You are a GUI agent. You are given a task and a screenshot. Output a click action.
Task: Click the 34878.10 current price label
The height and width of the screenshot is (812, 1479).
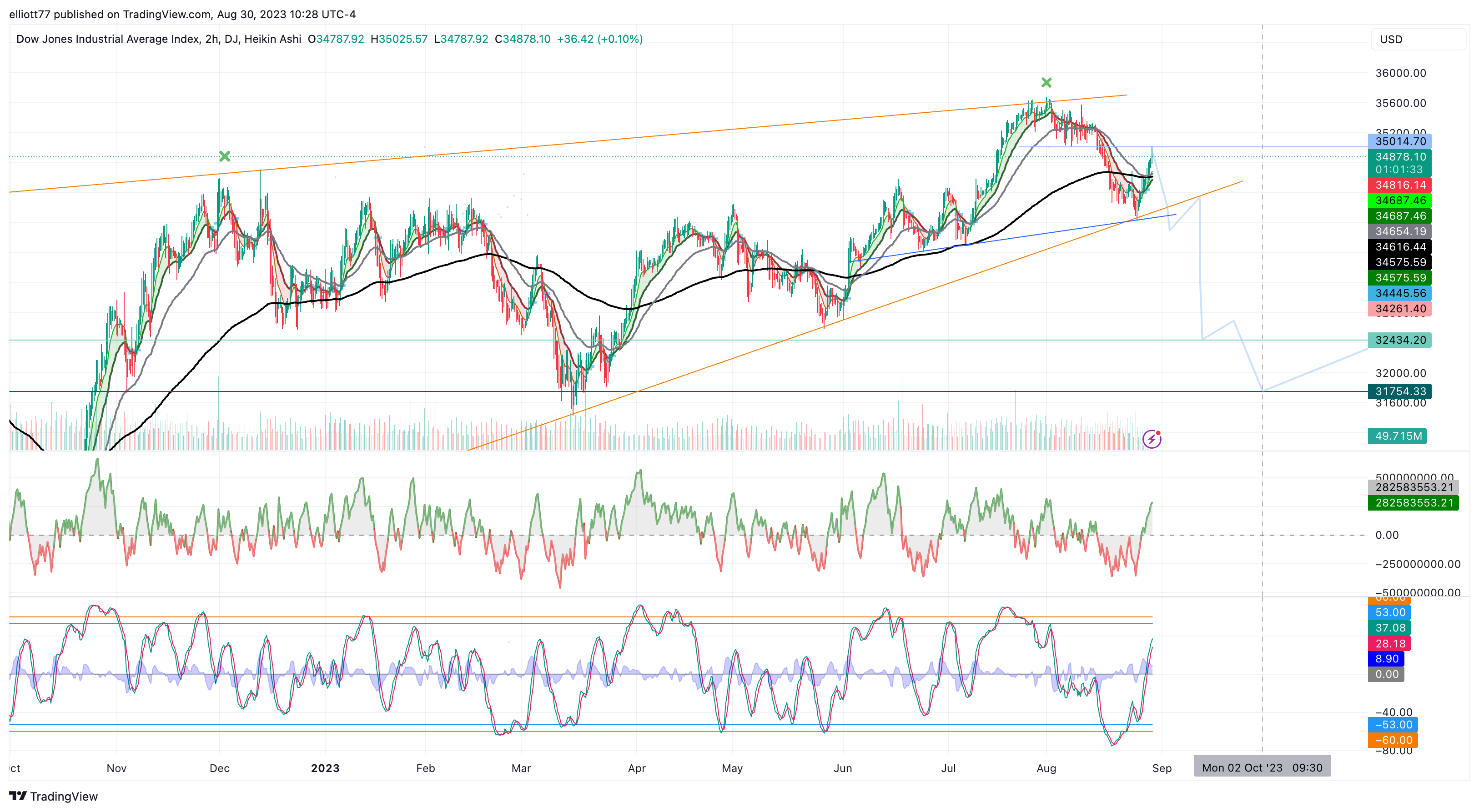(x=1400, y=157)
